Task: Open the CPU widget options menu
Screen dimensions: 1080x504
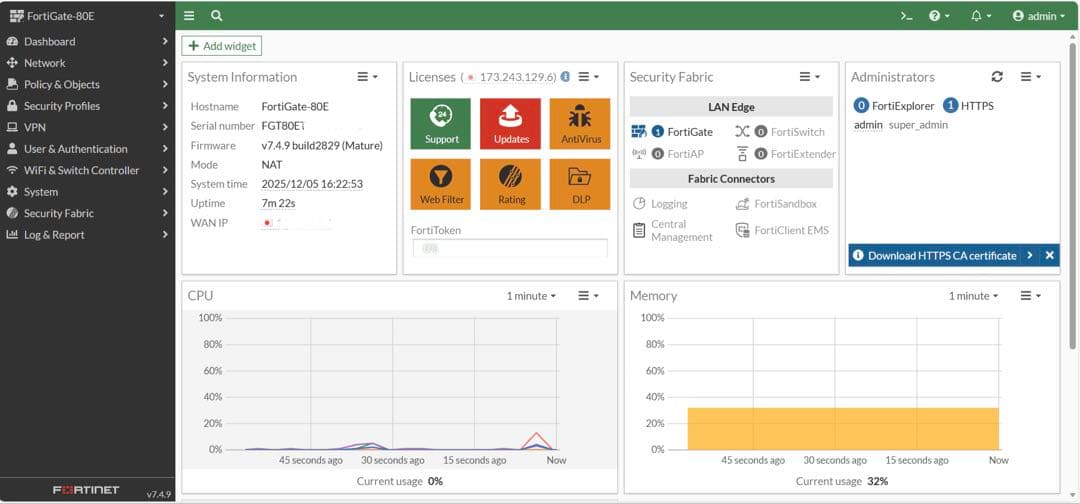Action: click(589, 296)
